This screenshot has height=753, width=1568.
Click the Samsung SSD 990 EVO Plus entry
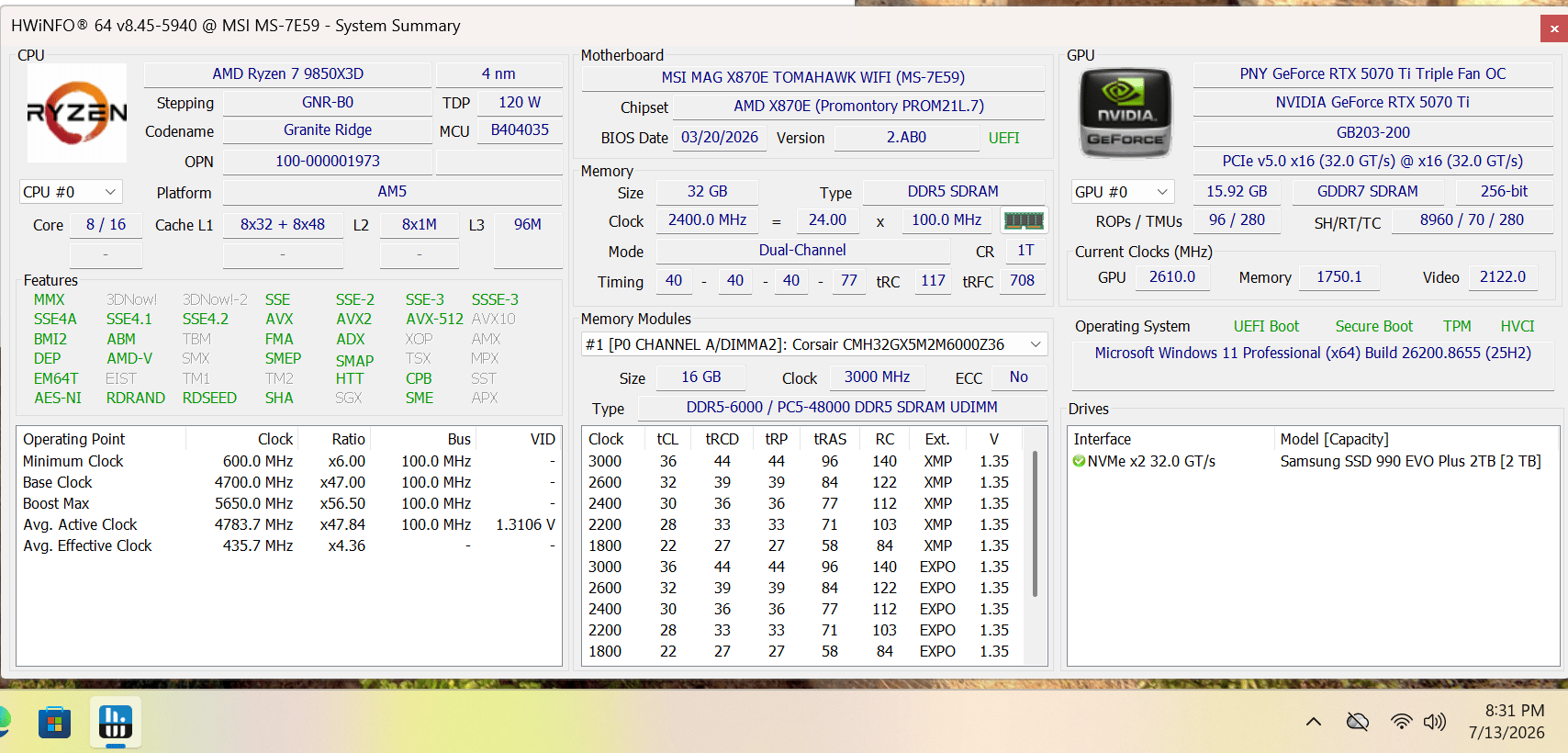[1410, 462]
